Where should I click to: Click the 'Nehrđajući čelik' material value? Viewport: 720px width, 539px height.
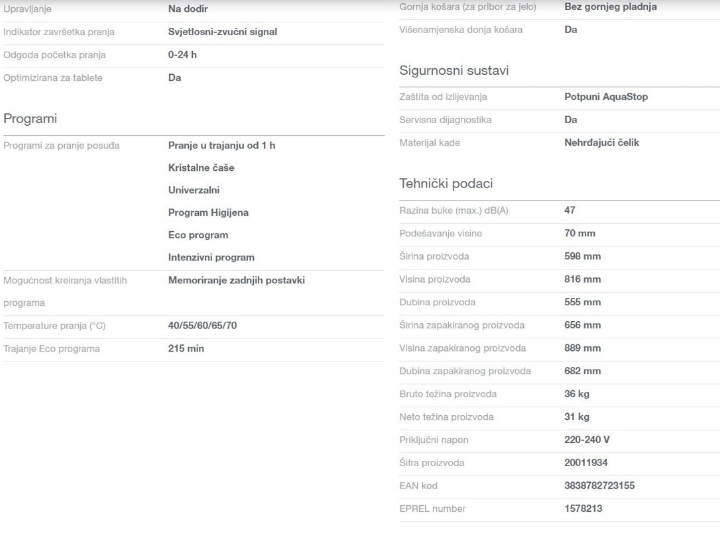point(602,143)
